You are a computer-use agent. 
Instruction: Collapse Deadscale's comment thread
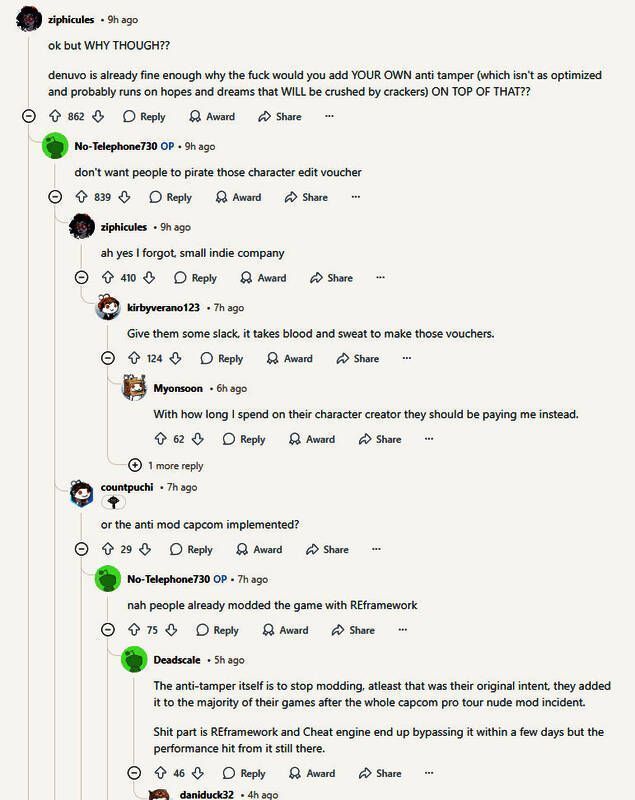[x=134, y=773]
